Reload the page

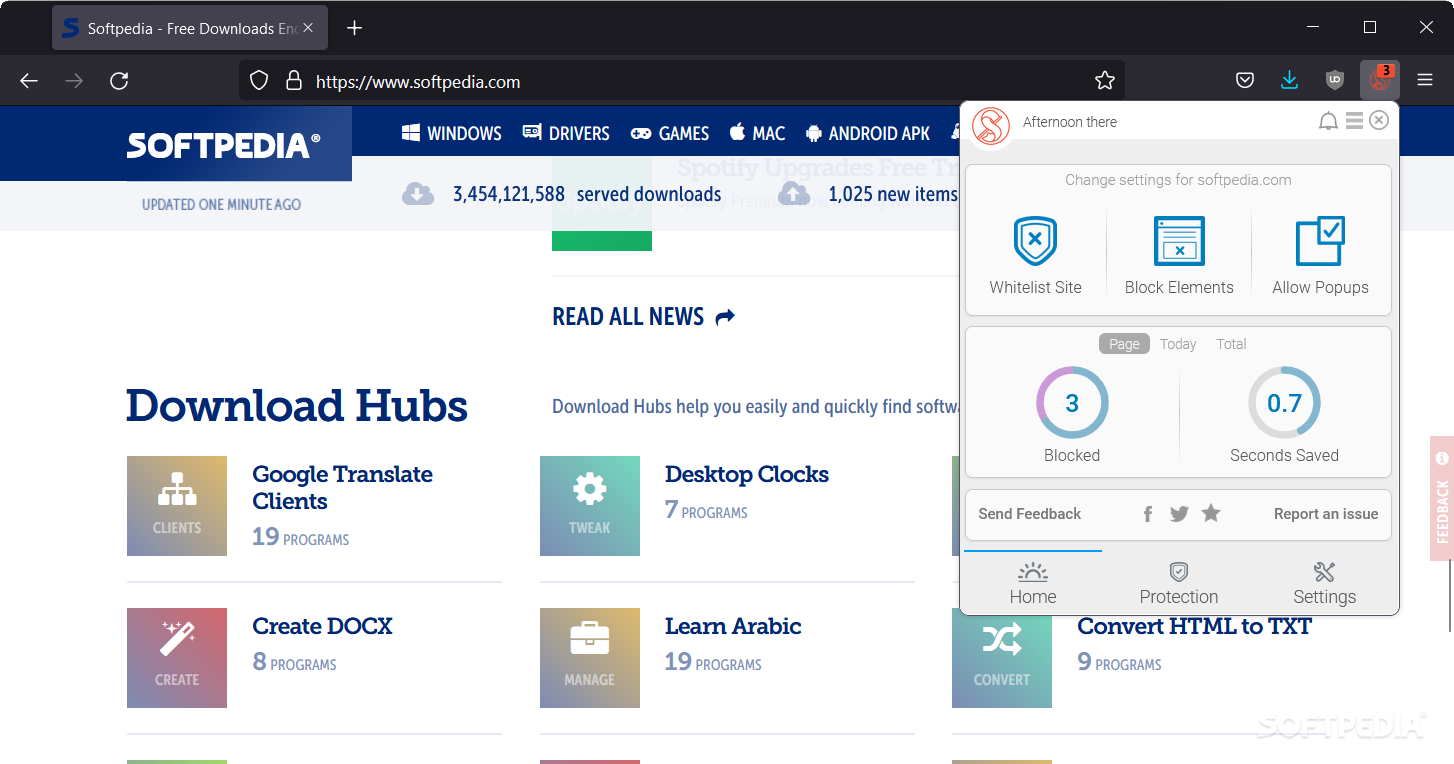click(x=119, y=81)
